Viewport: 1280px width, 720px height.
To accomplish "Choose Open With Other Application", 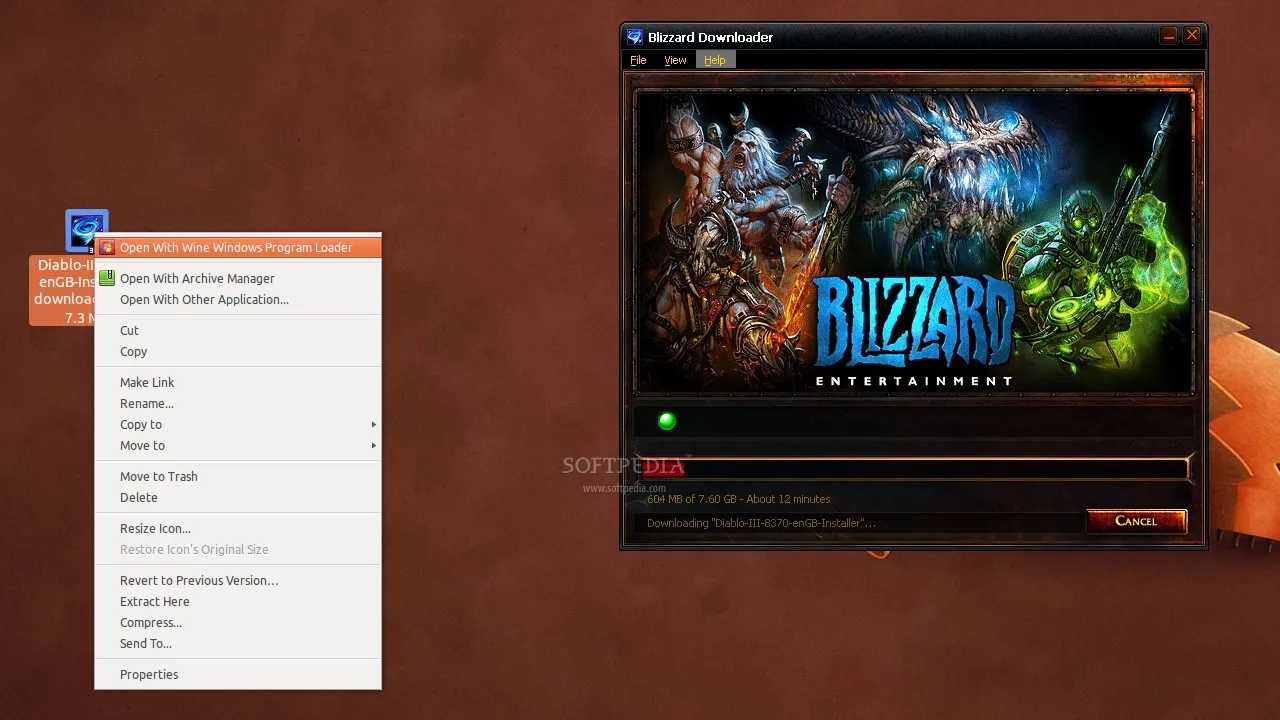I will coord(204,300).
